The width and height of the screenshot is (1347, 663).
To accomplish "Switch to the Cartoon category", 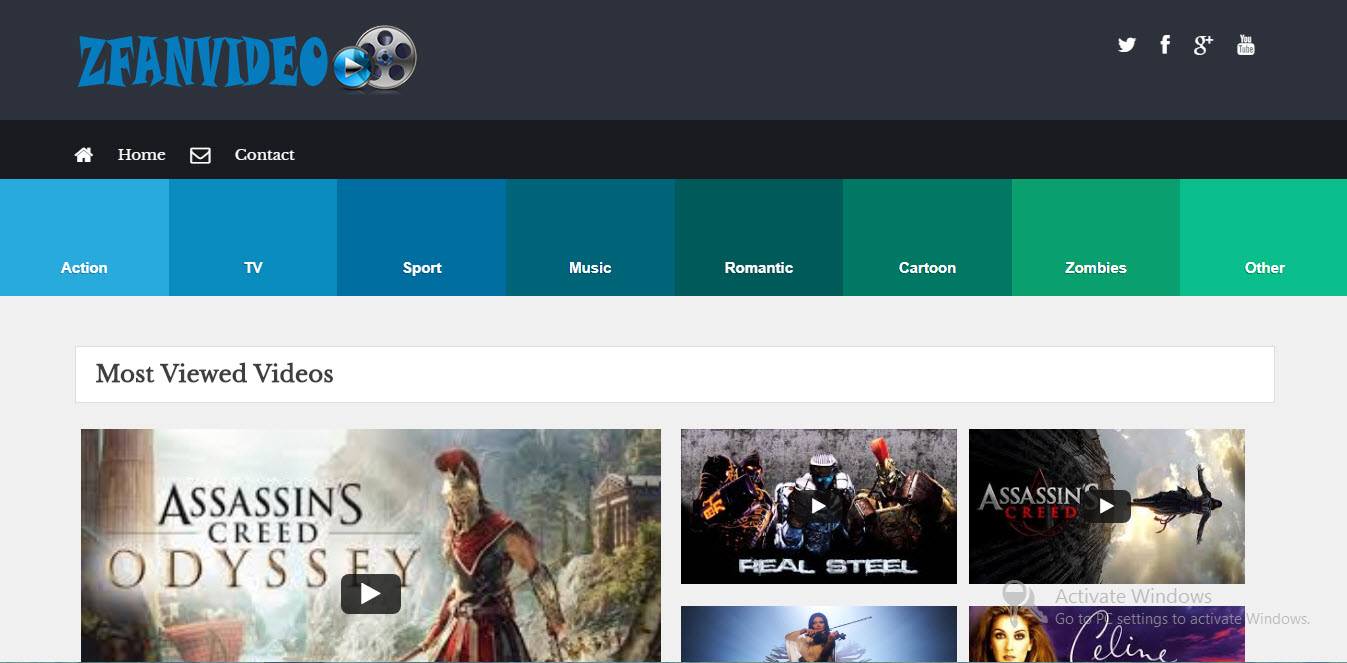I will click(x=927, y=238).
